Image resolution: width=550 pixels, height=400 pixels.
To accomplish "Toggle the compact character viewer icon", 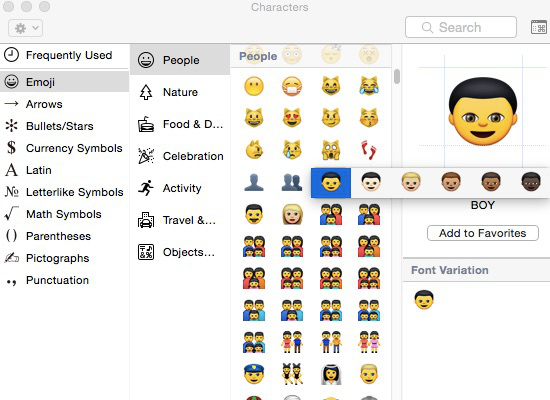I will (538, 27).
